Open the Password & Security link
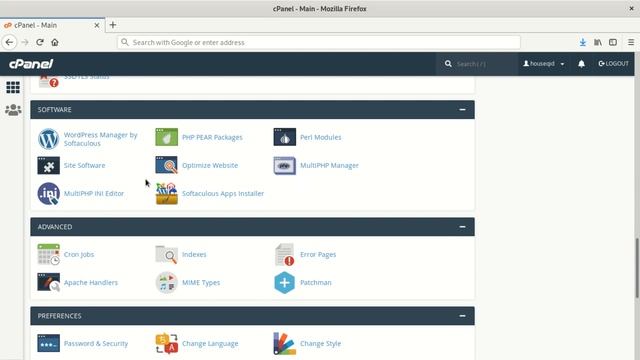 pos(96,343)
